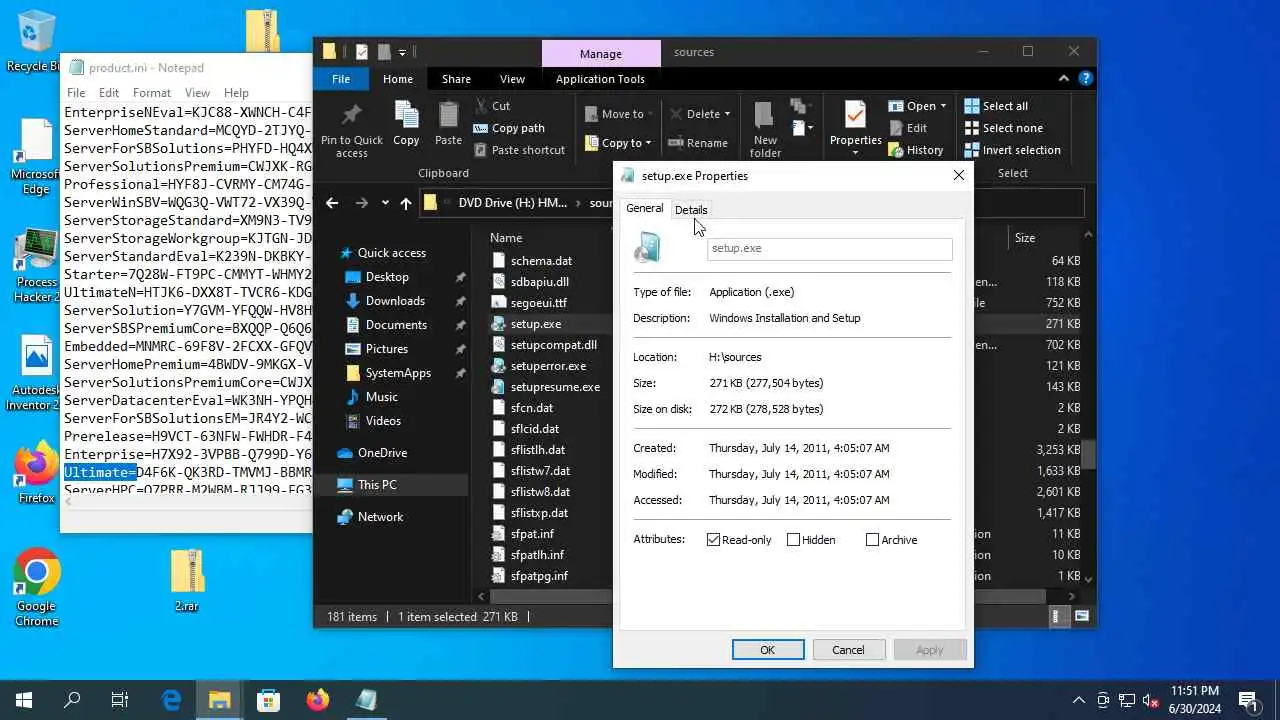Click Windows Start button
Image resolution: width=1280 pixels, height=720 pixels.
point(24,700)
